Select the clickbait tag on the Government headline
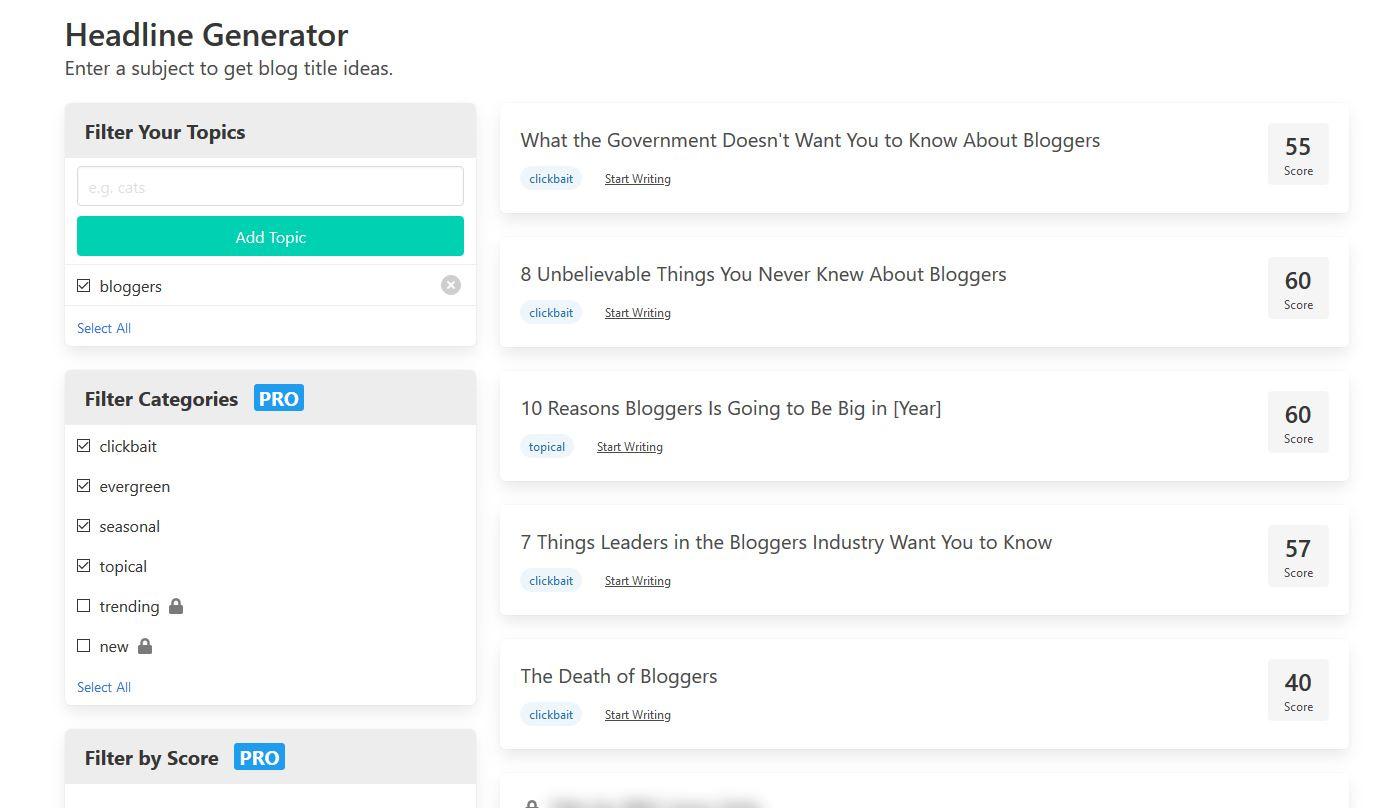The width and height of the screenshot is (1380, 808). coord(551,178)
